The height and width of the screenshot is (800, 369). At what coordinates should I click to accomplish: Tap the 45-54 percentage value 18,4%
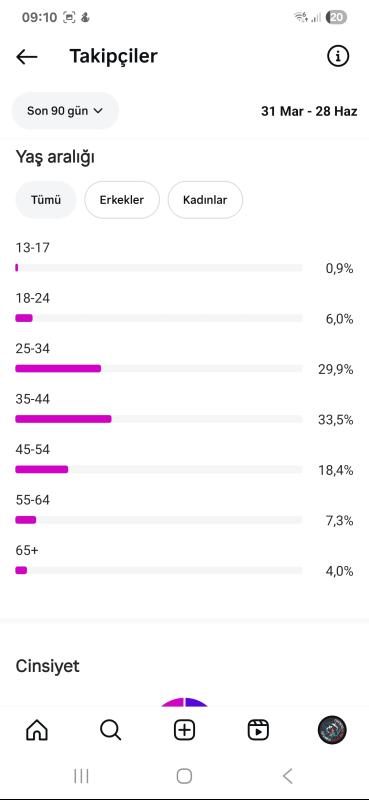pyautogui.click(x=336, y=470)
